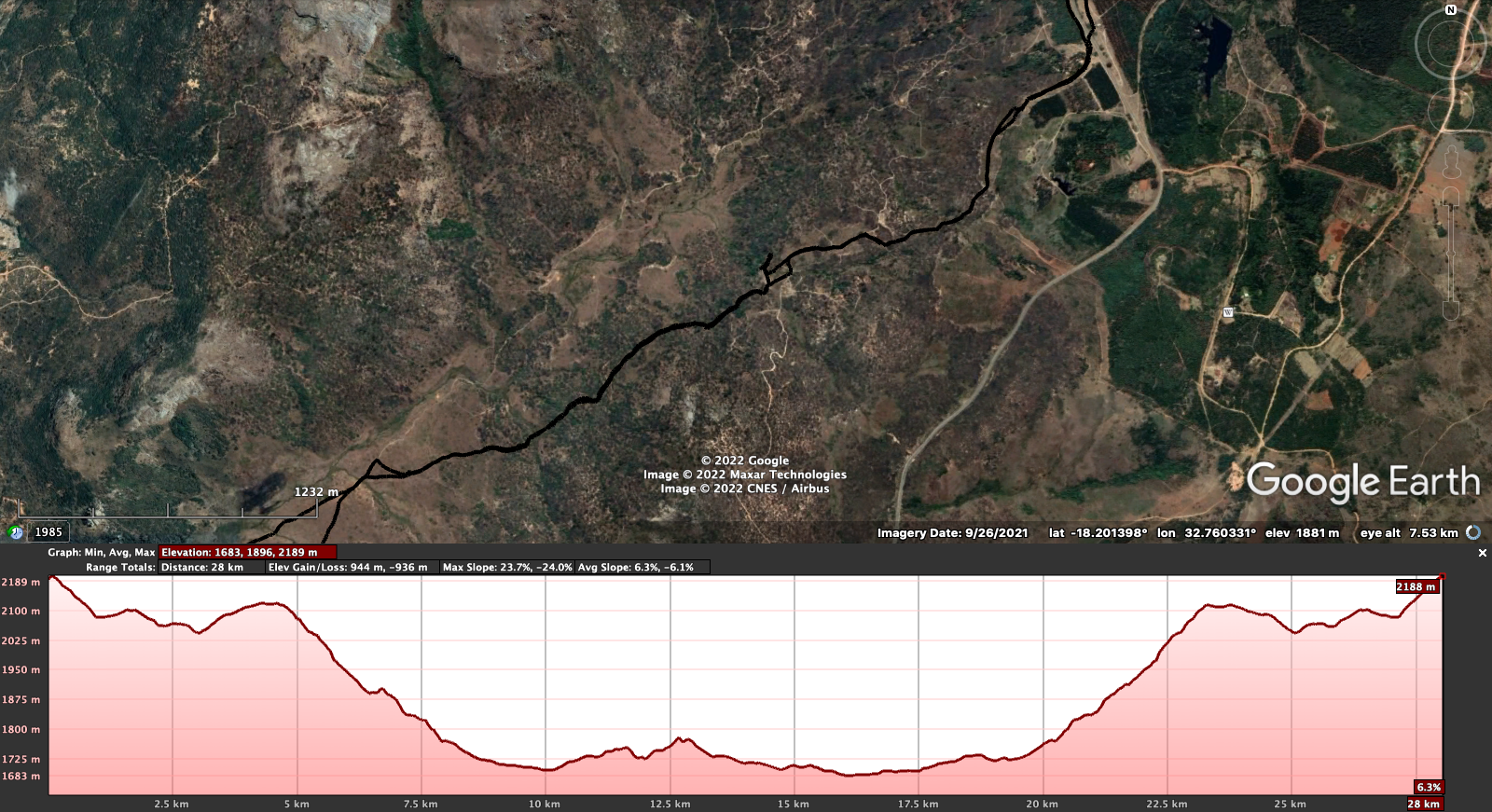Toggle the Max Slope metric display

coord(507,567)
